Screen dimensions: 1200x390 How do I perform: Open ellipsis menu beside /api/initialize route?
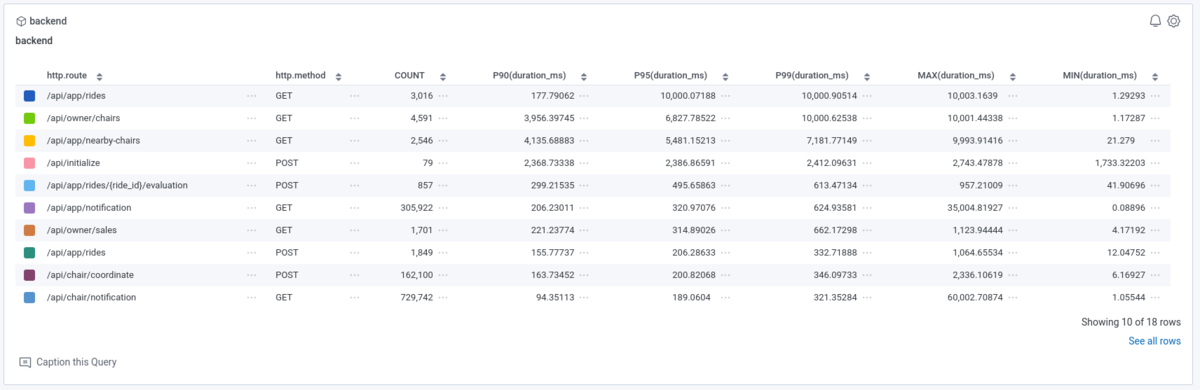pyautogui.click(x=252, y=163)
